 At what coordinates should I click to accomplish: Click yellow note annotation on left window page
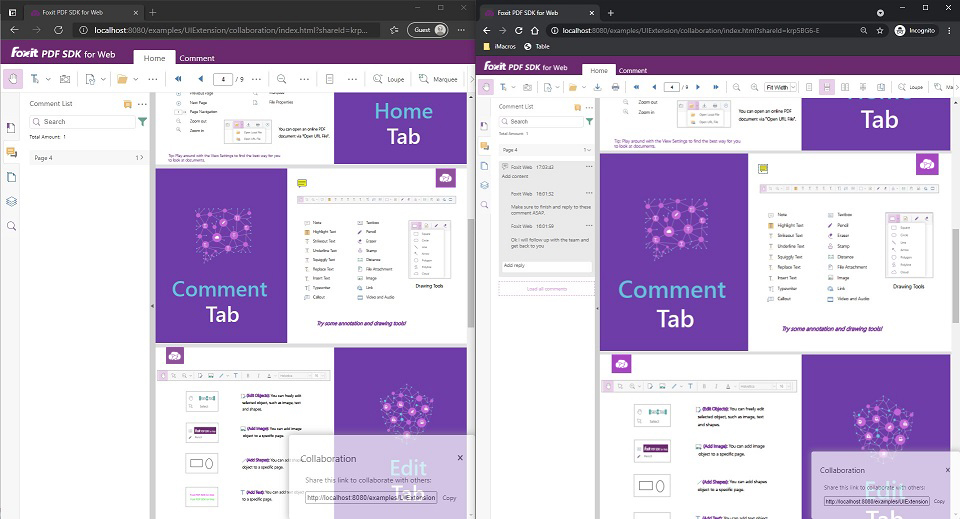pyautogui.click(x=302, y=183)
